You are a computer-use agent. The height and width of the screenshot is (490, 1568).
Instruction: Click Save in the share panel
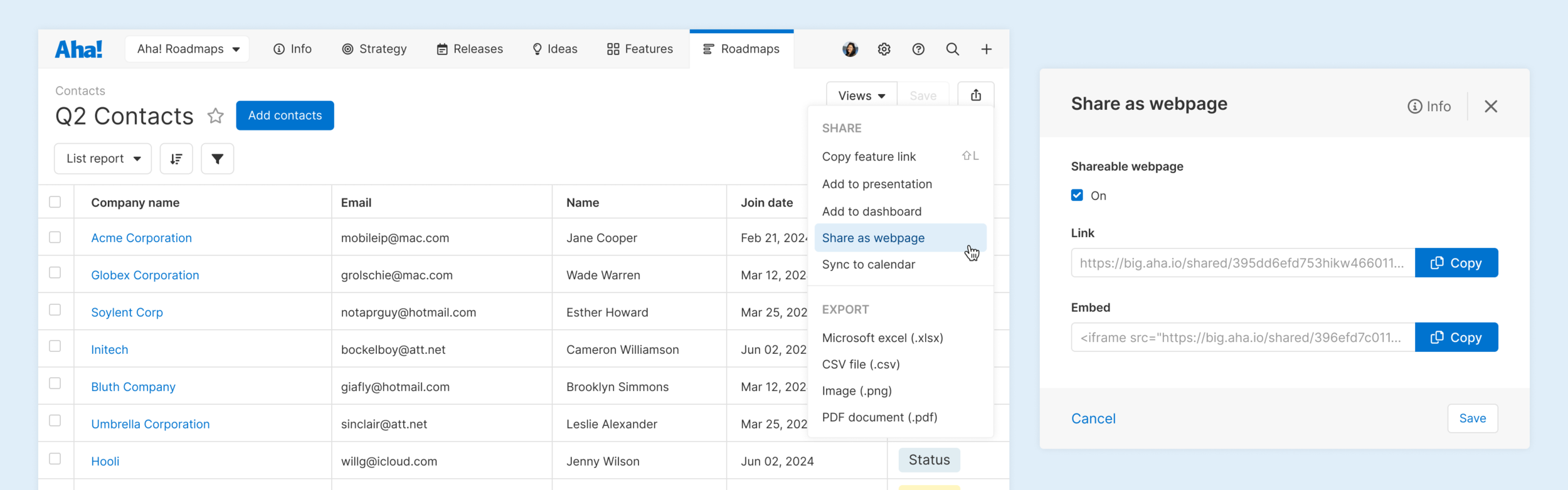point(1472,418)
